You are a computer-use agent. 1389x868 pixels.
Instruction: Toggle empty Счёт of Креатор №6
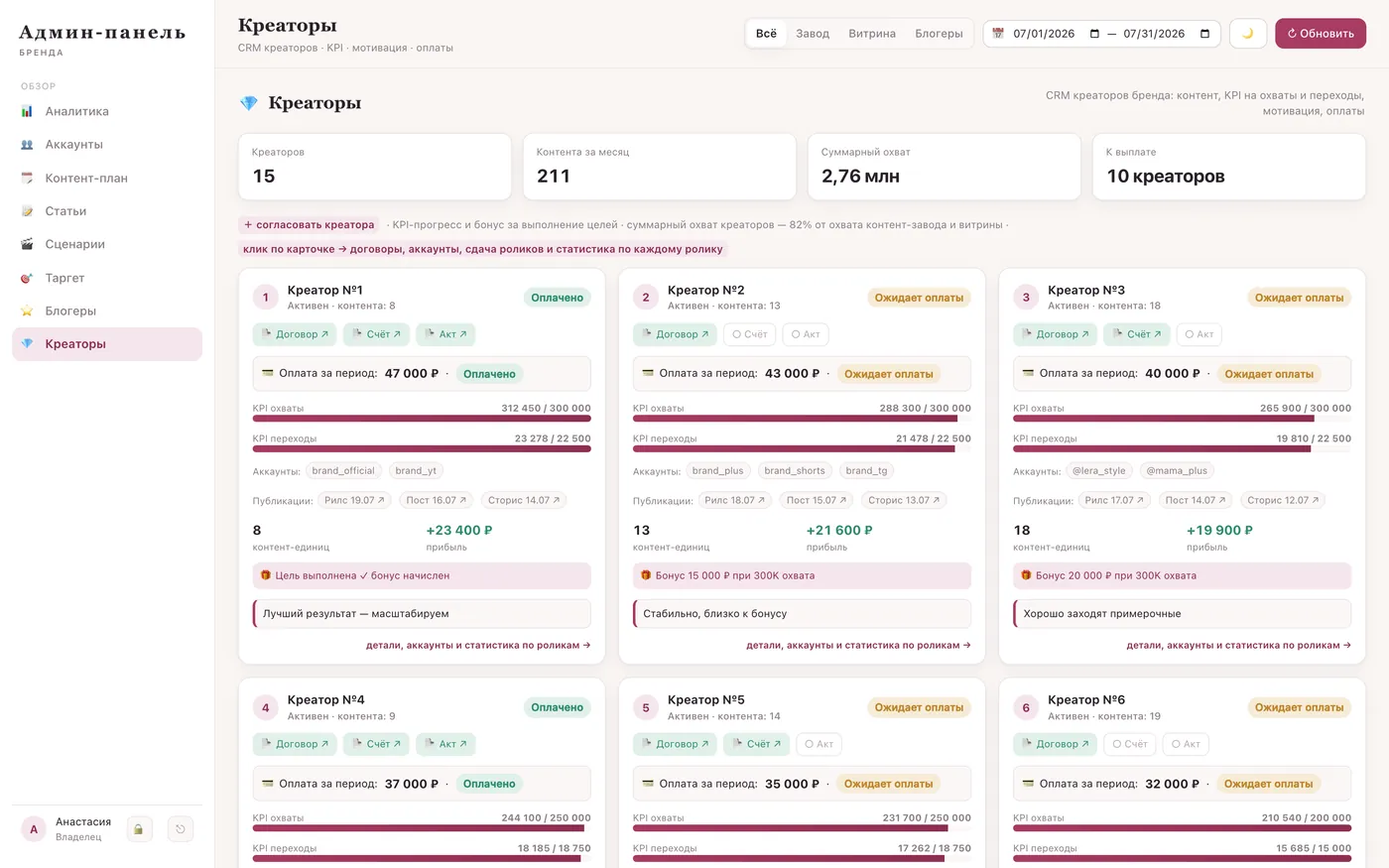coord(1130,744)
